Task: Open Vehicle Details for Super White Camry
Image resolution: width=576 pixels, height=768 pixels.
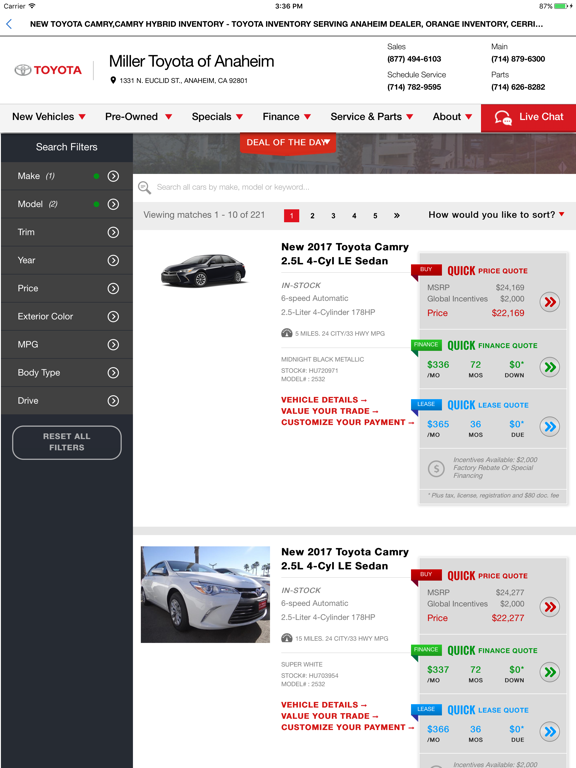Action: [324, 705]
